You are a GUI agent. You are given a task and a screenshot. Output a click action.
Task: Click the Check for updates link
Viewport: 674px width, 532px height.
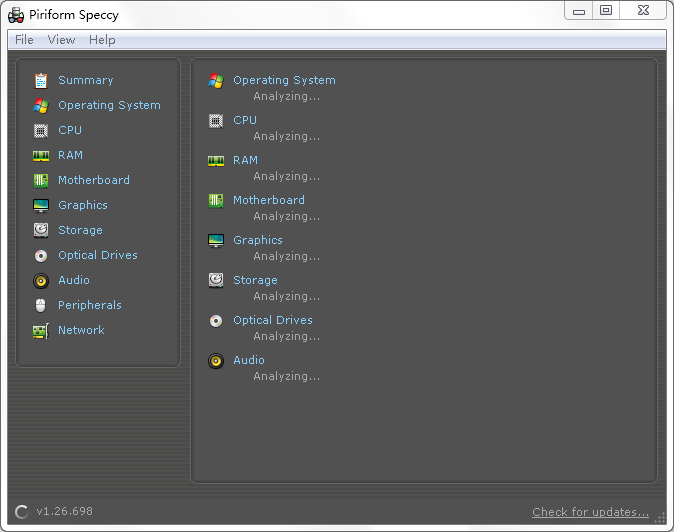pos(590,512)
